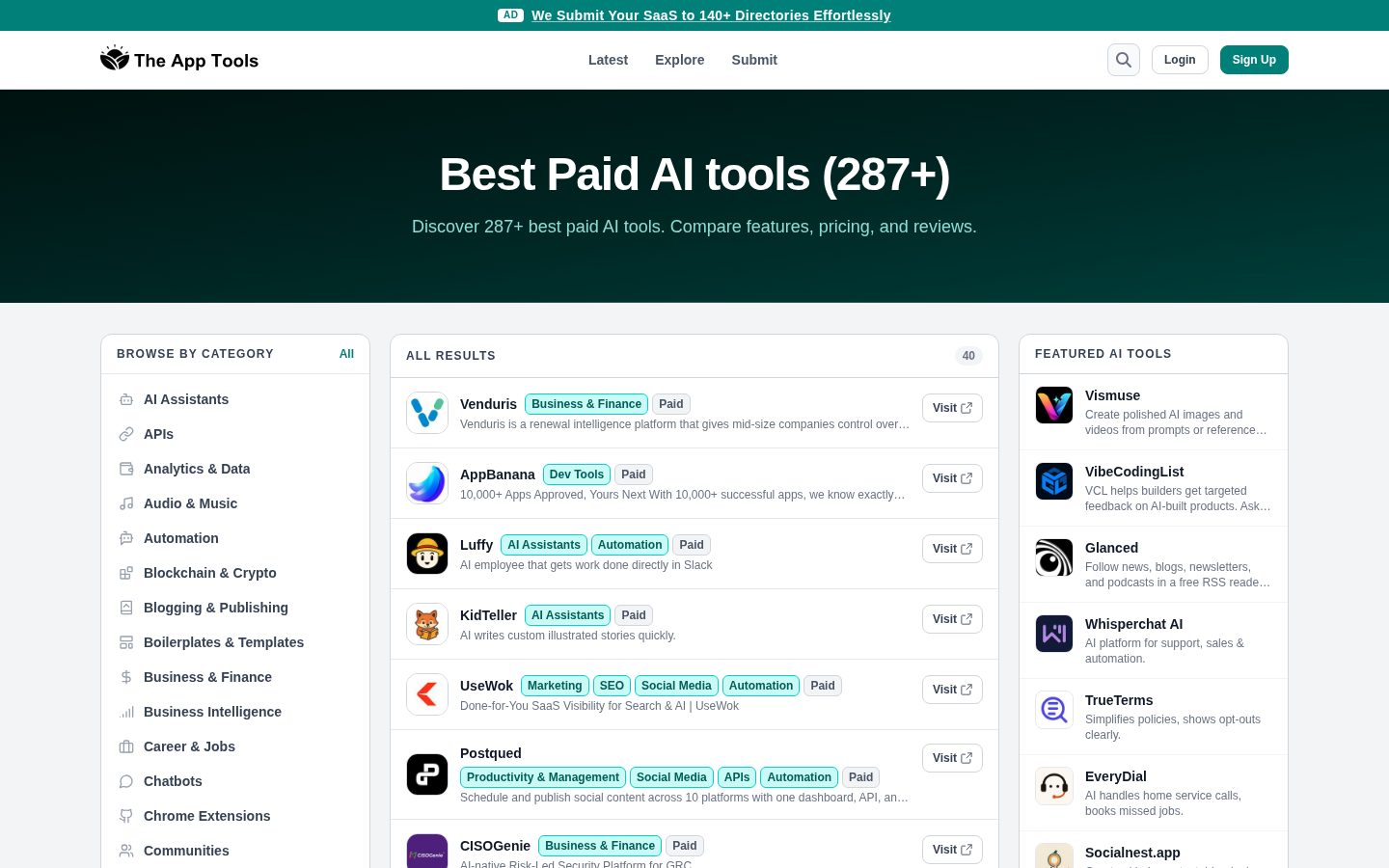This screenshot has width=1389, height=868.
Task: Visit the Postqued tool page
Action: [x=952, y=758]
